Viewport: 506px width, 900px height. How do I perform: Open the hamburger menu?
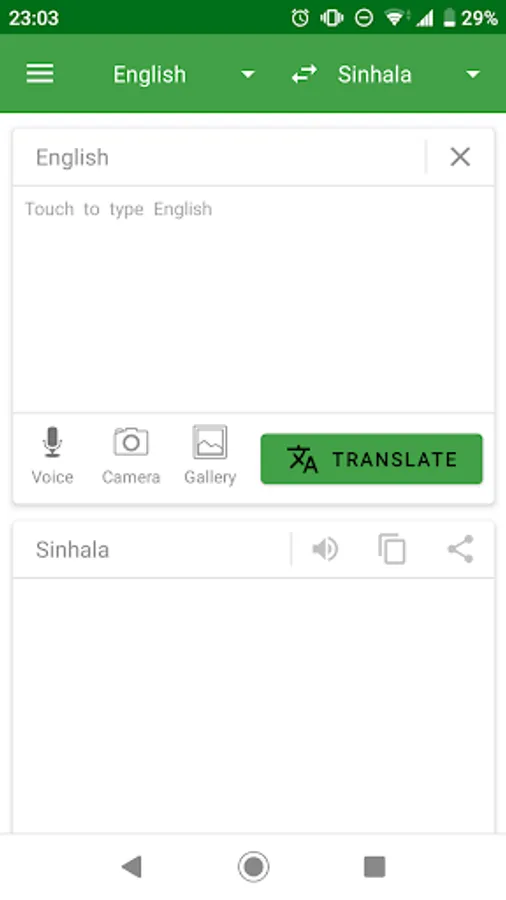coord(40,74)
